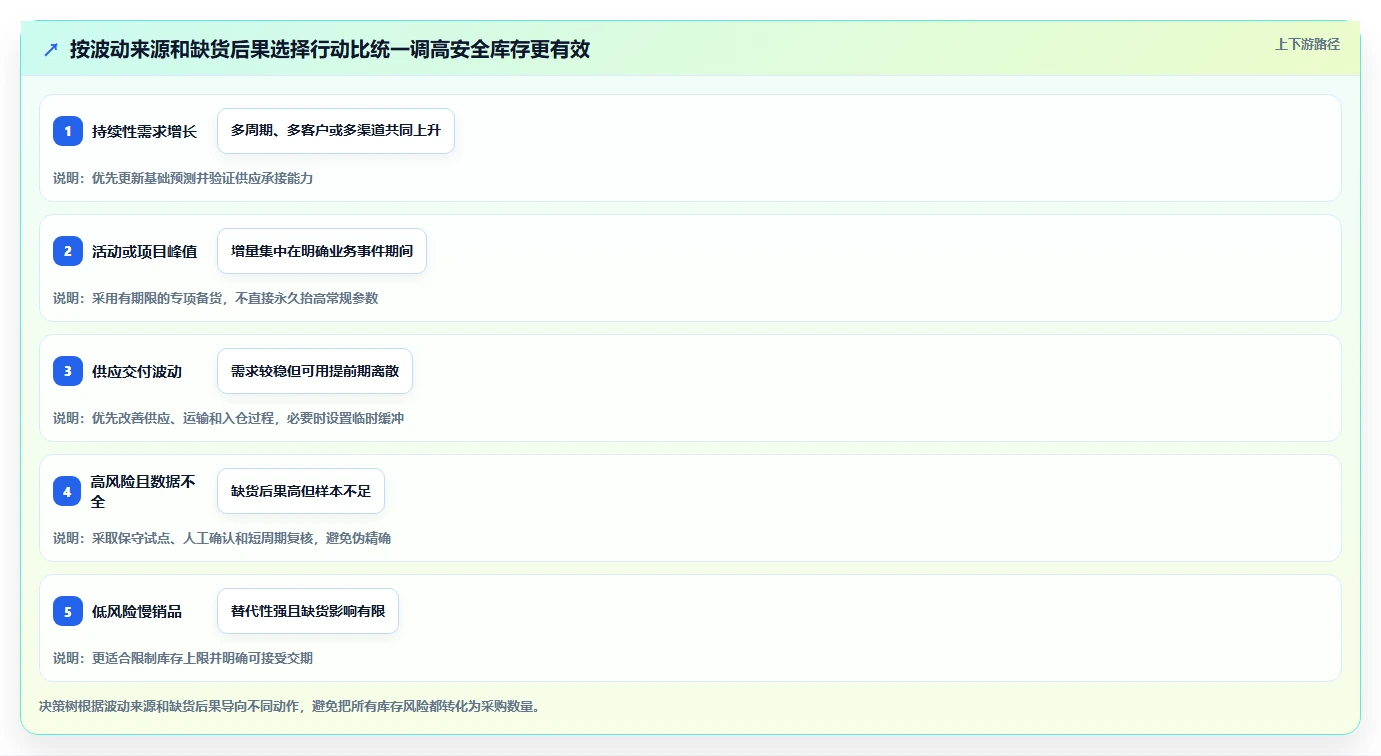Click the footer text starting 决策树根据波动来源
The image size is (1381, 756).
coord(291,706)
